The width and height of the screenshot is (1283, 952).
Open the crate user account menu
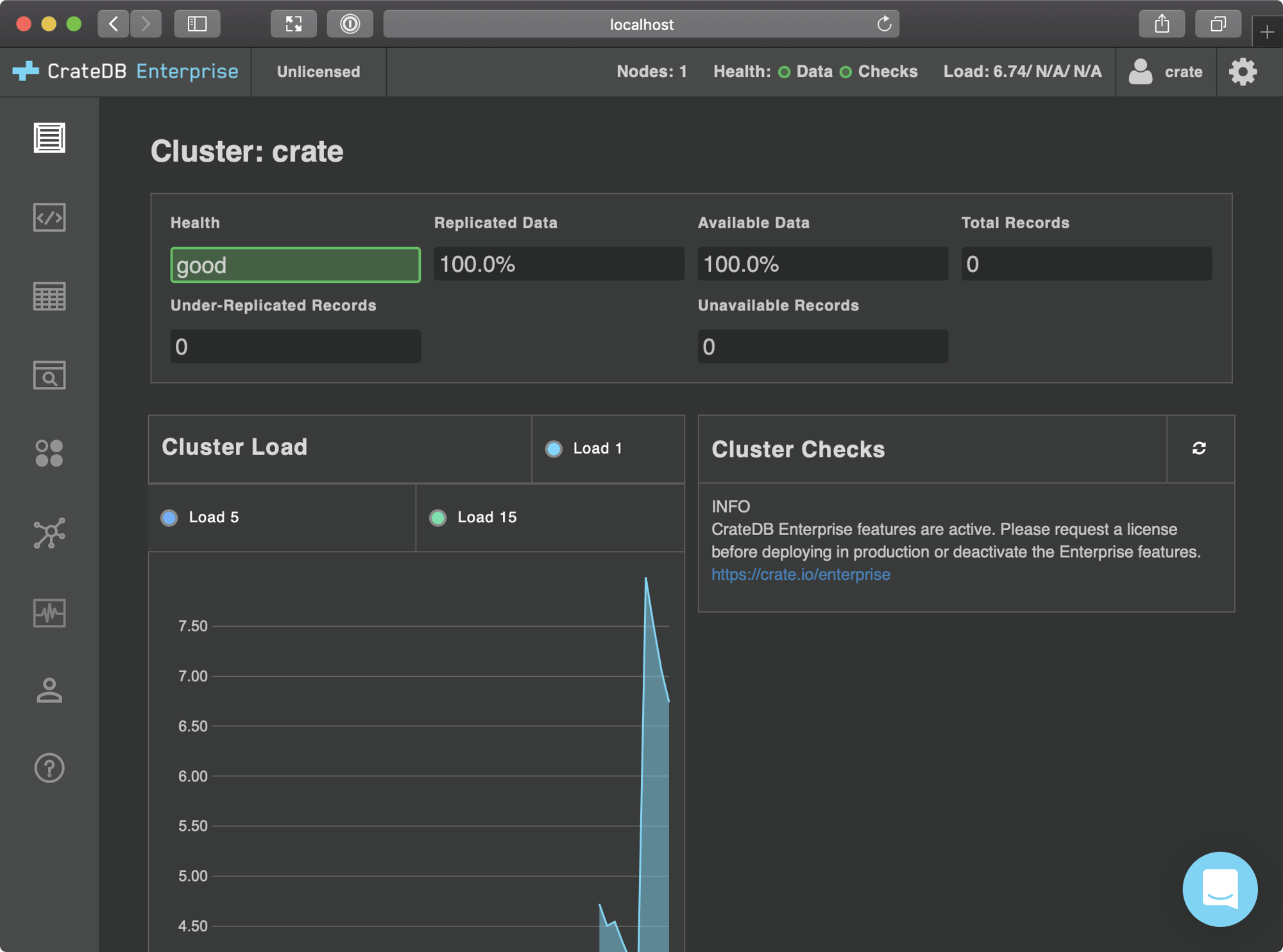pyautogui.click(x=1166, y=71)
